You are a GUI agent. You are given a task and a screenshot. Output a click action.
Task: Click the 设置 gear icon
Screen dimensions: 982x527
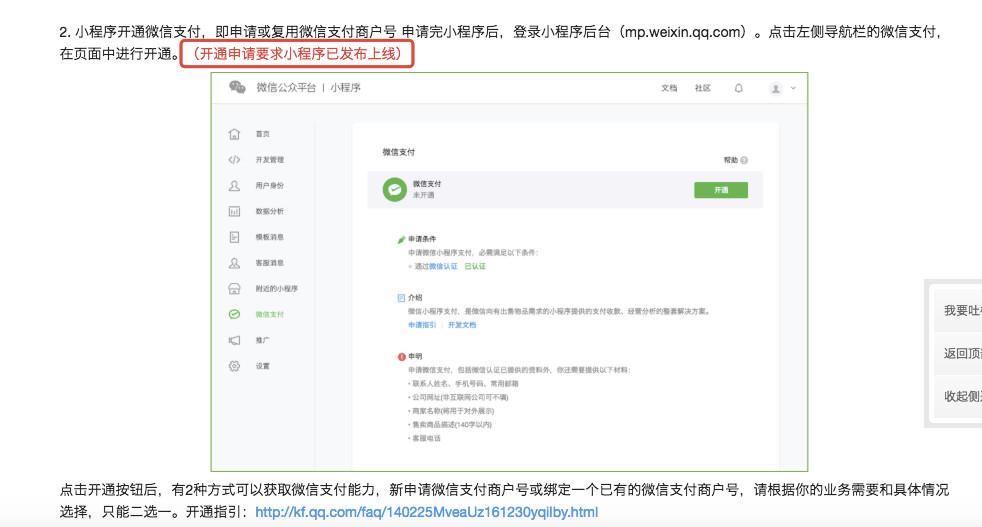coord(234,366)
